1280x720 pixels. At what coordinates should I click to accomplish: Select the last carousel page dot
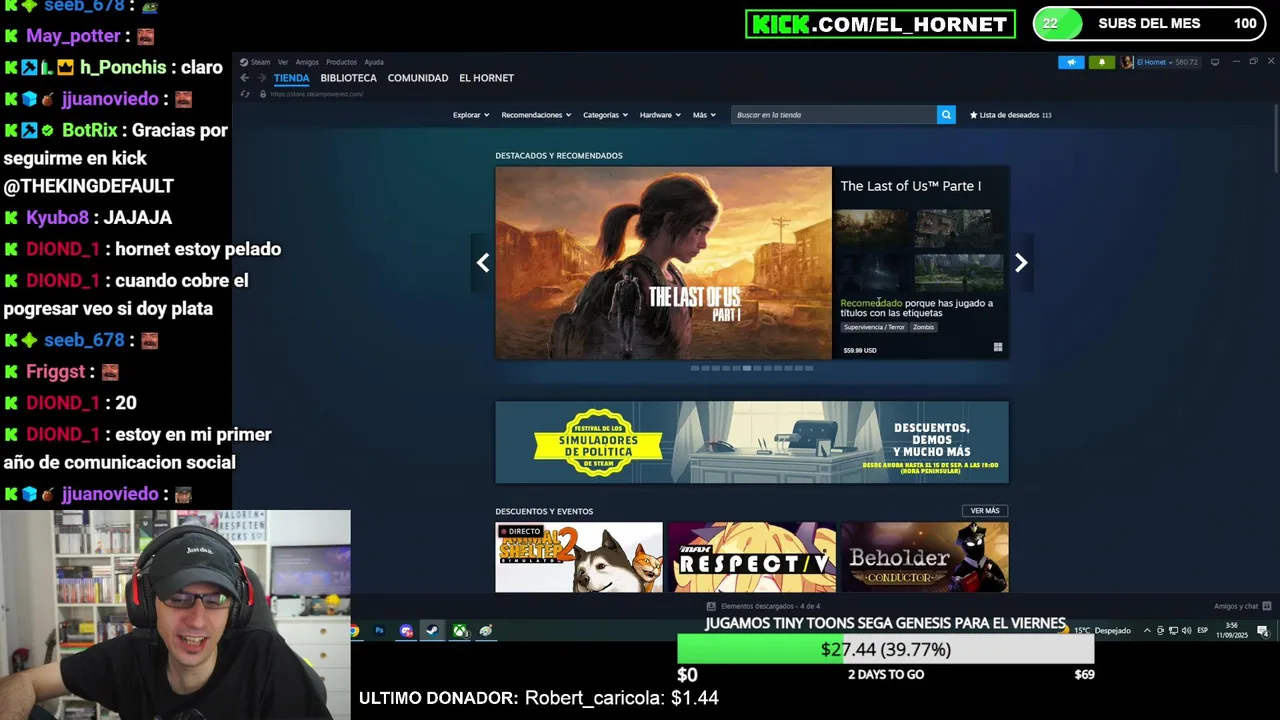pyautogui.click(x=809, y=368)
